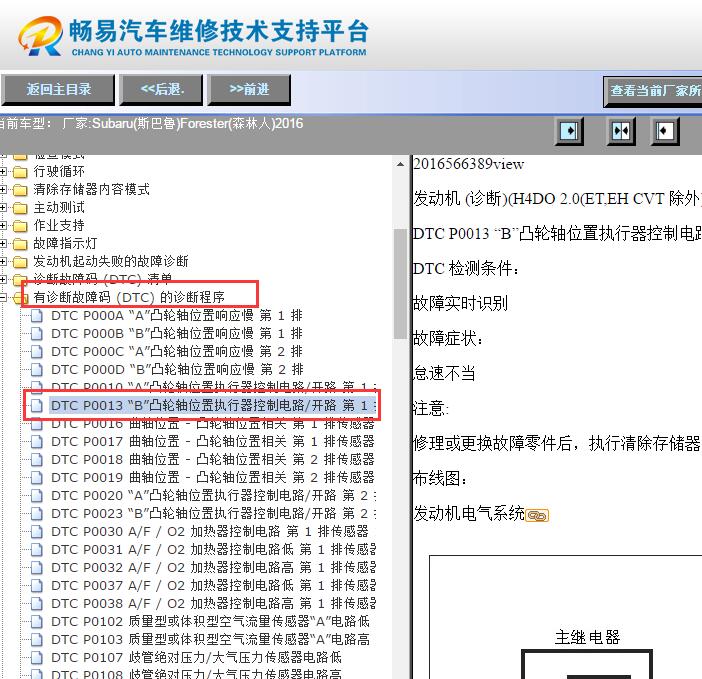Screen dimensions: 702x679
Task: Expand the 故障指示灯 folder
Action: (3, 243)
